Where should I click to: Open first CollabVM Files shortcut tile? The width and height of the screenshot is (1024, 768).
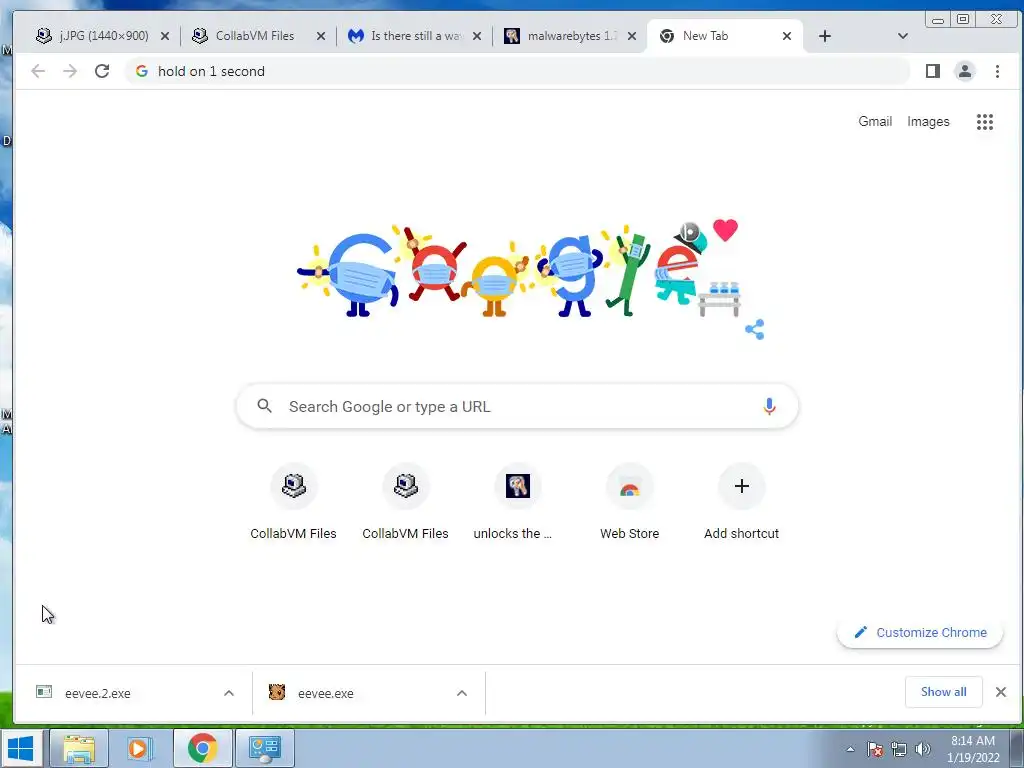tap(293, 502)
